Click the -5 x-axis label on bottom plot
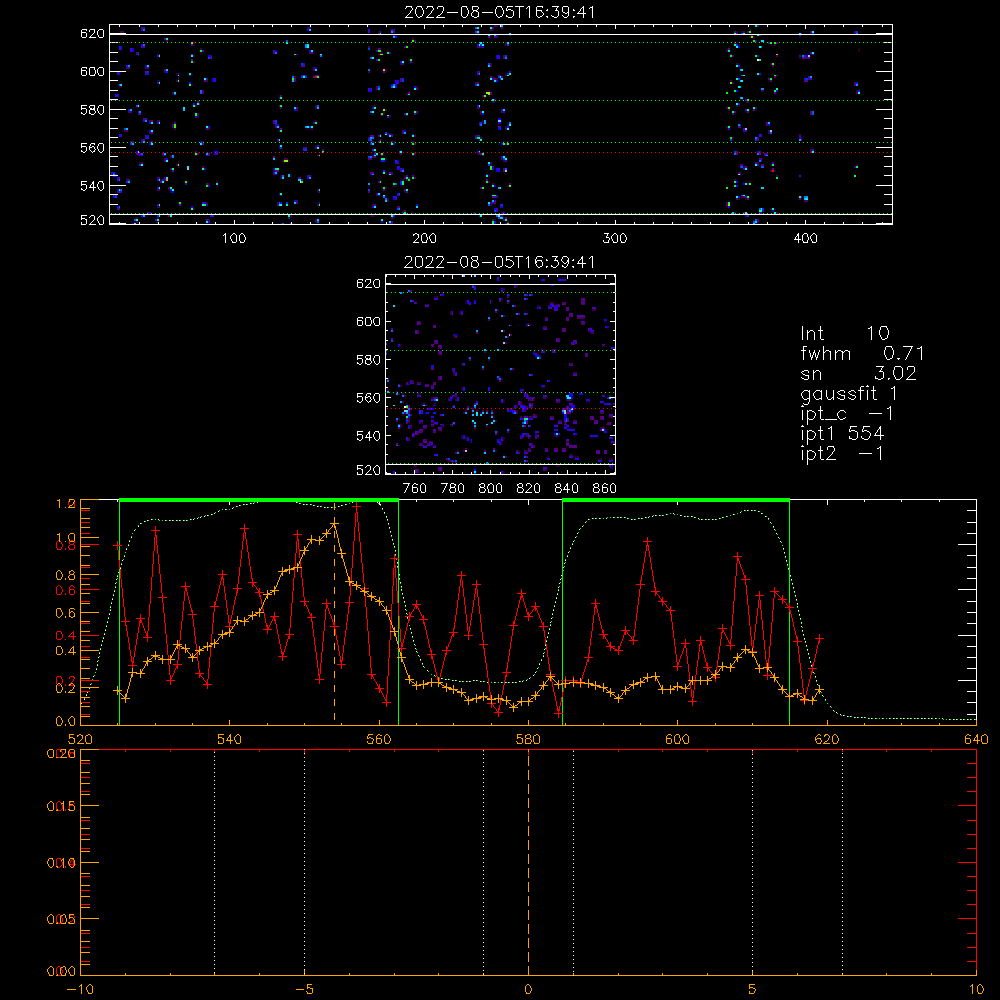The width and height of the screenshot is (1000, 1000). tap(304, 989)
